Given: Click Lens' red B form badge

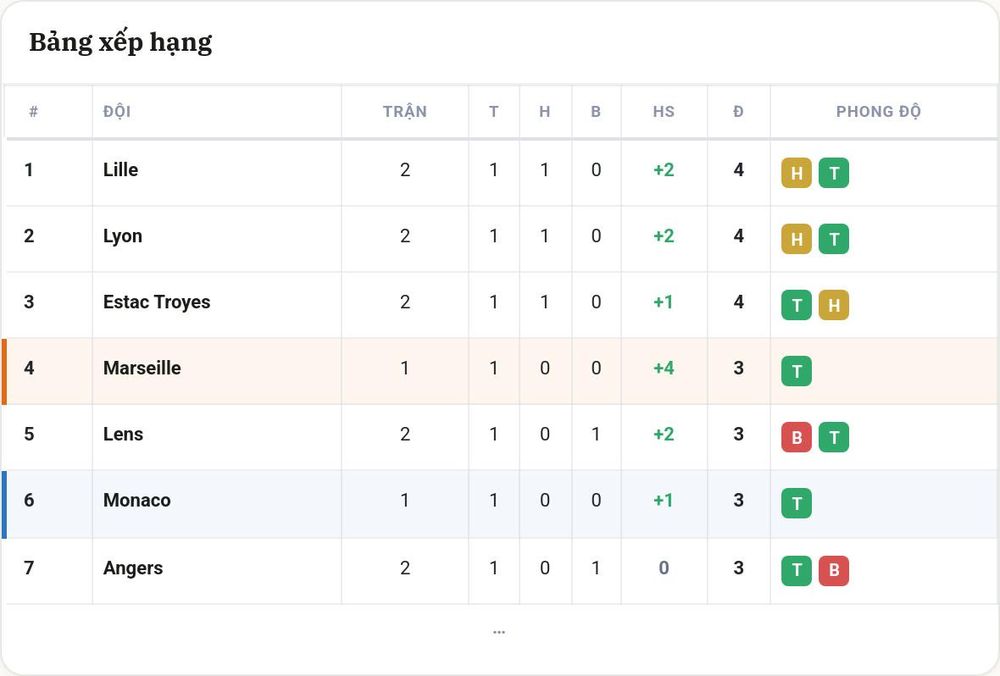Looking at the screenshot, I should (797, 437).
